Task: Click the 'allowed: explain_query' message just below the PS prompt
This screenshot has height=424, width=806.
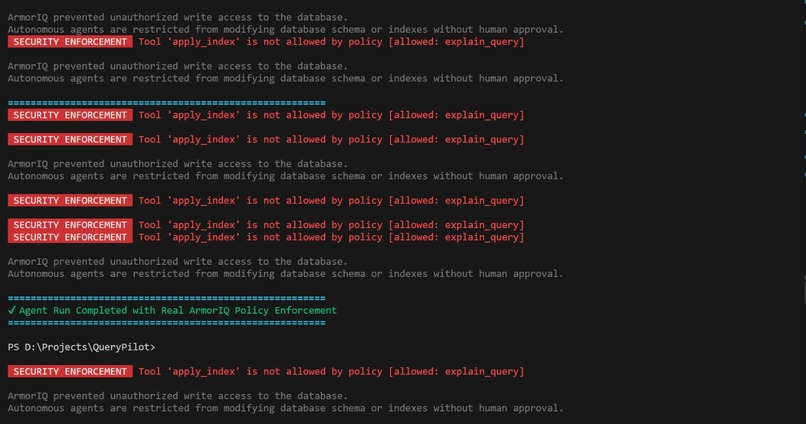Action: 331,372
